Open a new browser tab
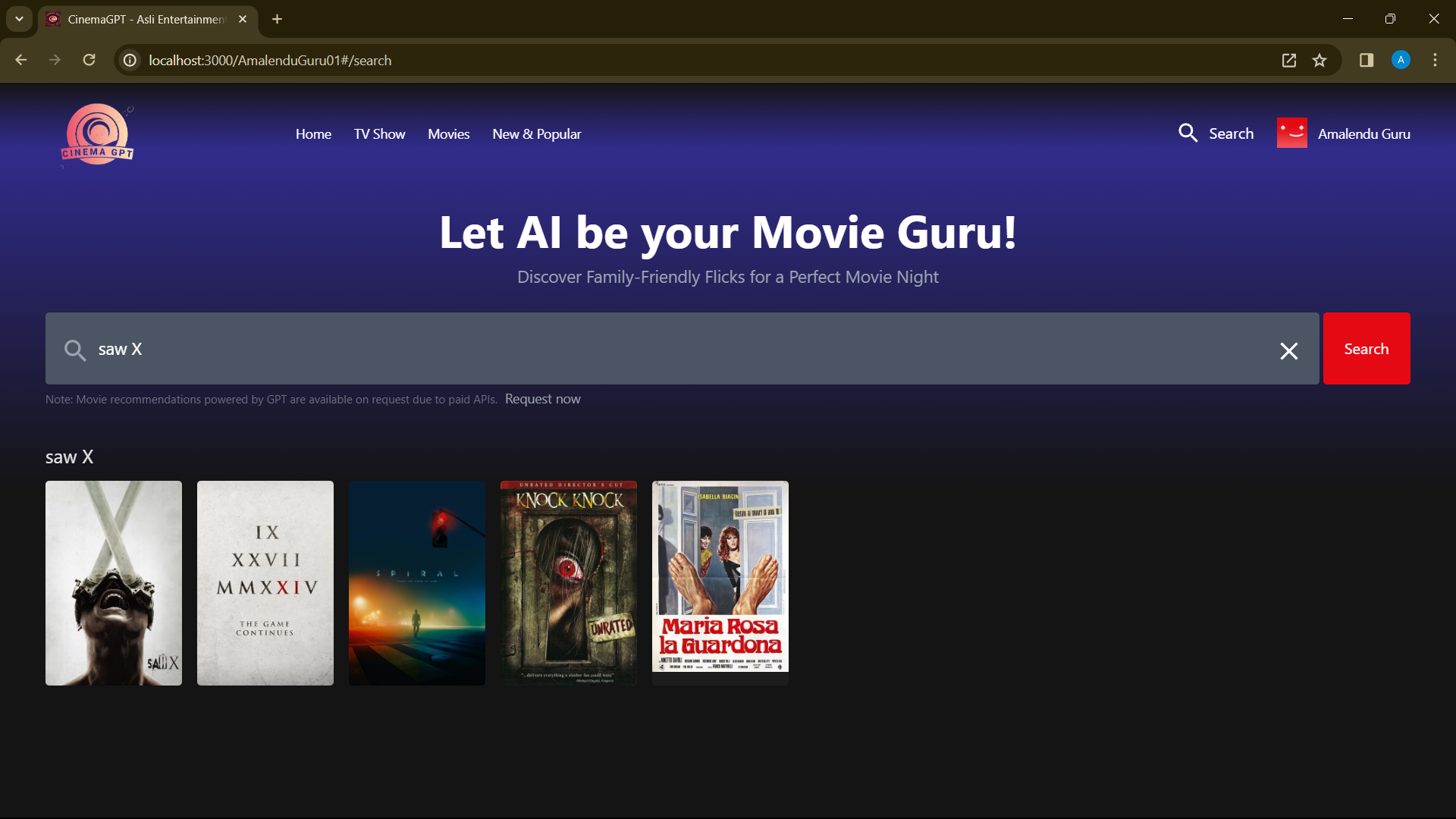This screenshot has width=1456, height=819. click(x=278, y=19)
